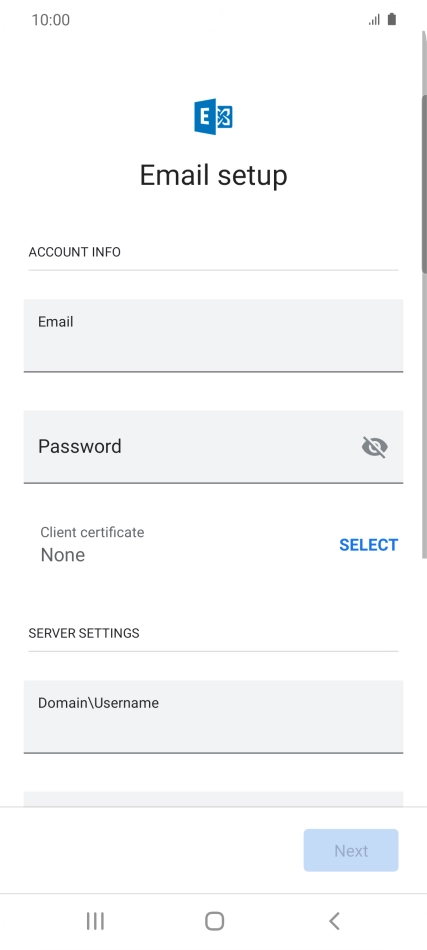The image size is (427, 950).
Task: Toggle password visibility eye icon
Action: tap(374, 447)
